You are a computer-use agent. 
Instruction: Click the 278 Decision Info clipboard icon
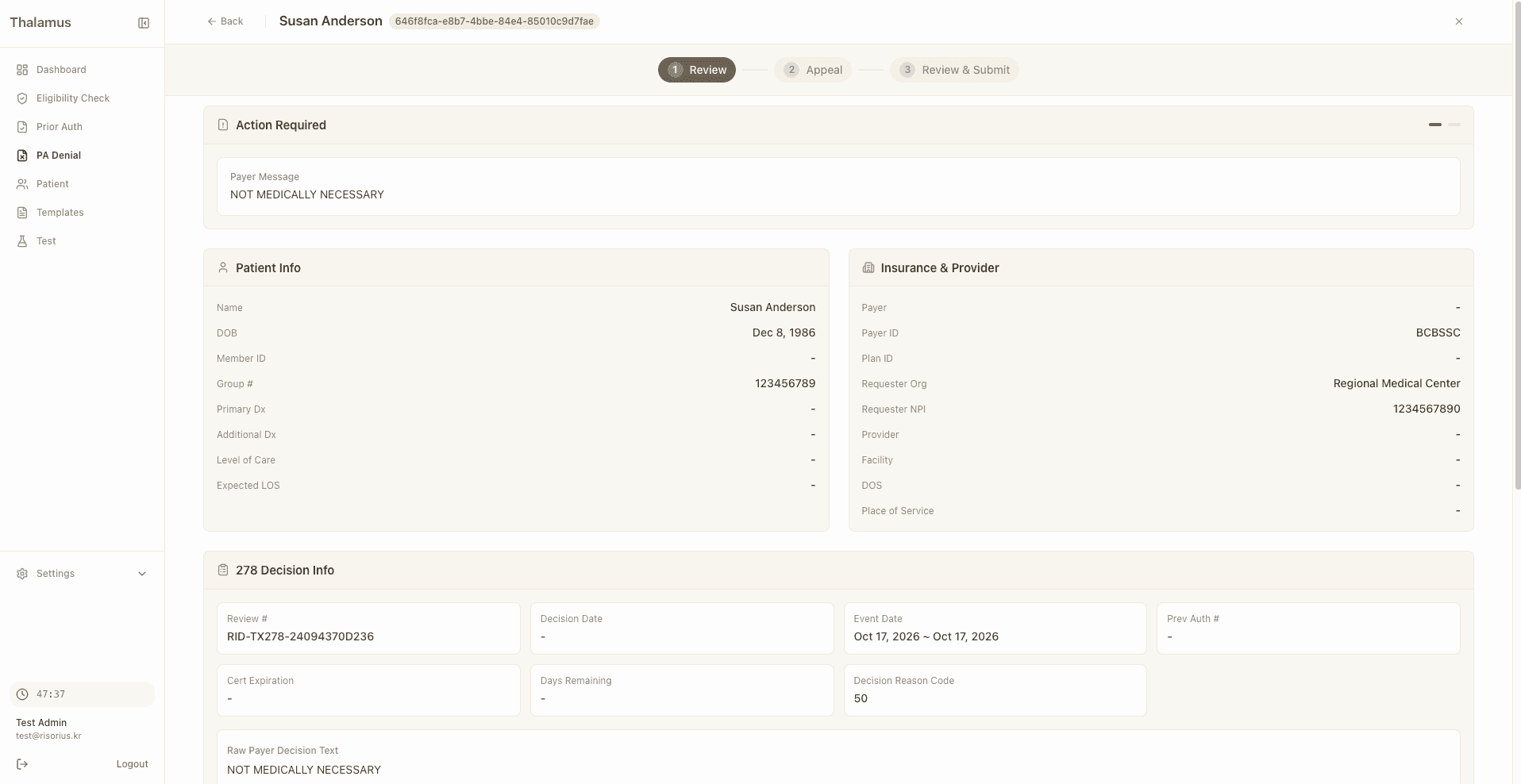coord(223,570)
